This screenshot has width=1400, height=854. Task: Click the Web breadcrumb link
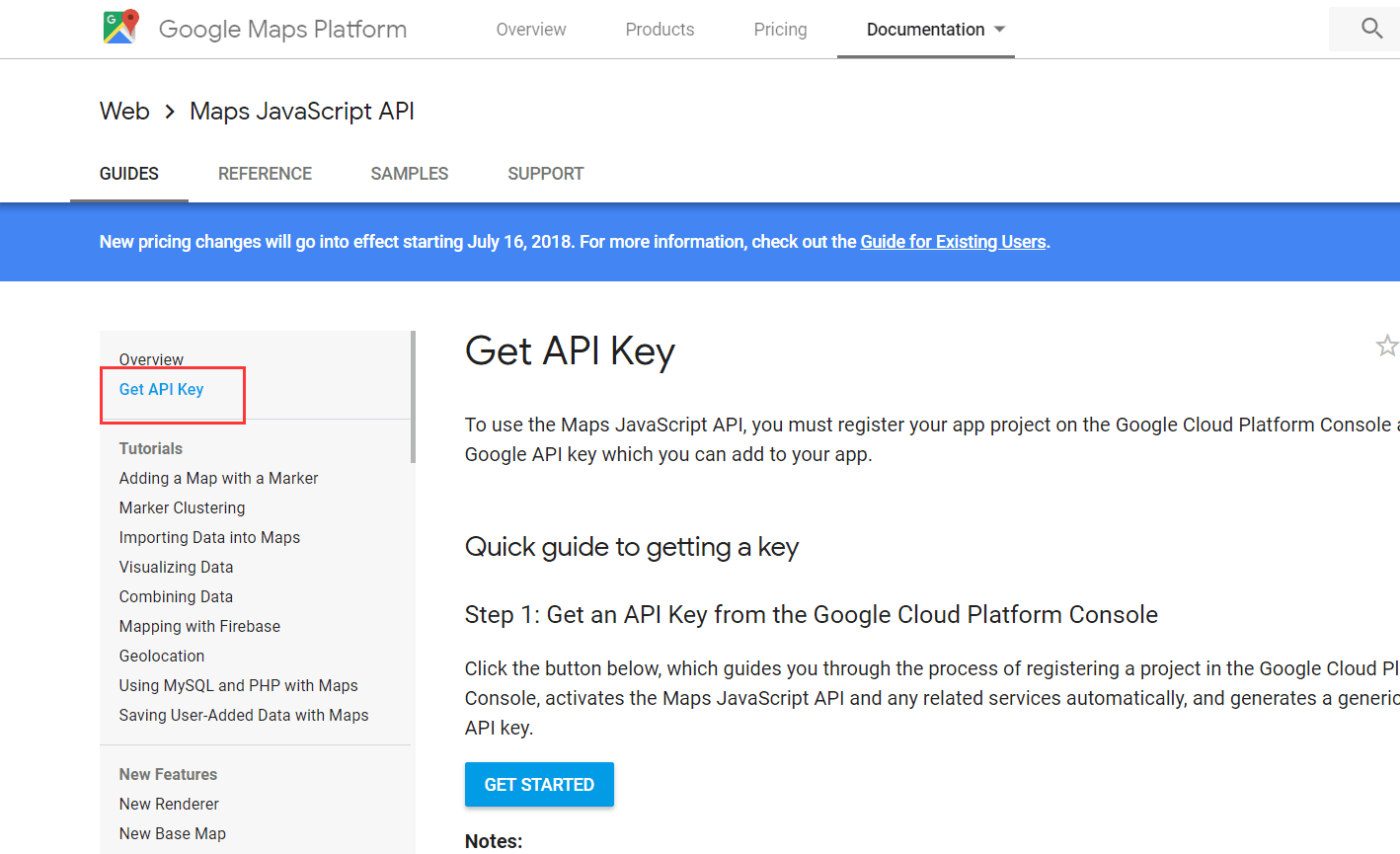(x=124, y=112)
